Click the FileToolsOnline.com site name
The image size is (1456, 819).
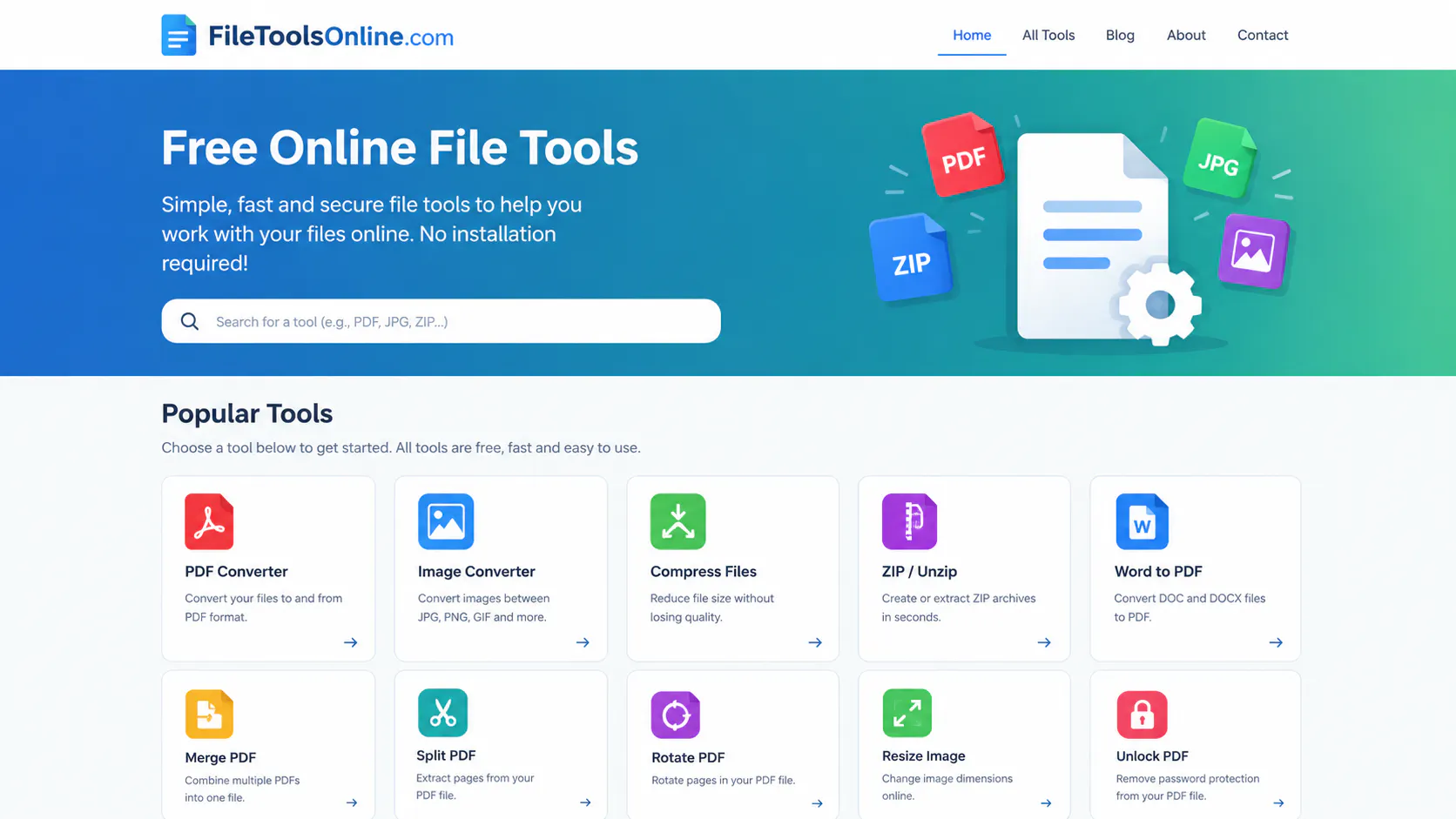click(331, 37)
